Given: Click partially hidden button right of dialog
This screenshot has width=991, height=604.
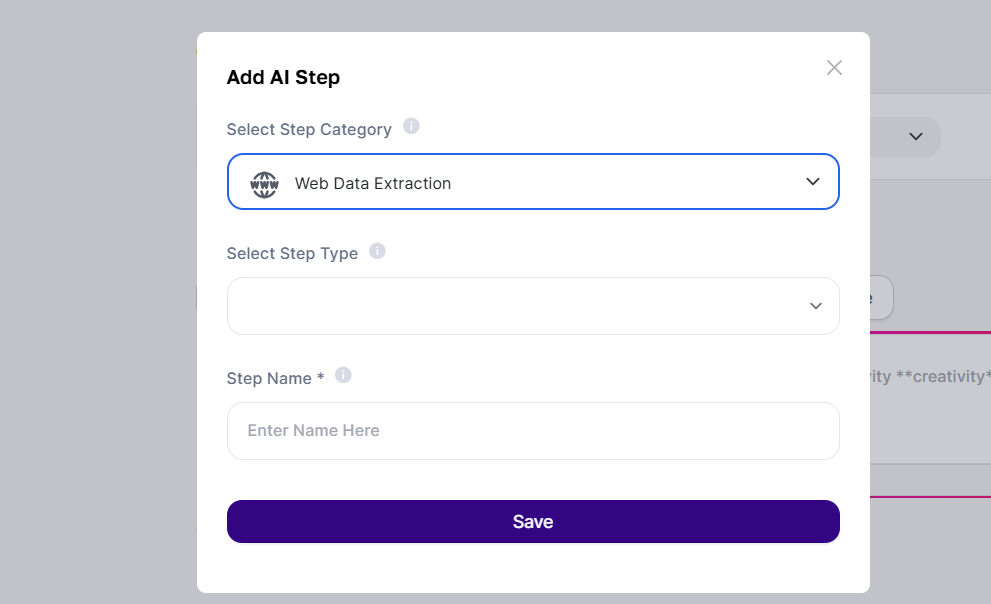Looking at the screenshot, I should 881,298.
